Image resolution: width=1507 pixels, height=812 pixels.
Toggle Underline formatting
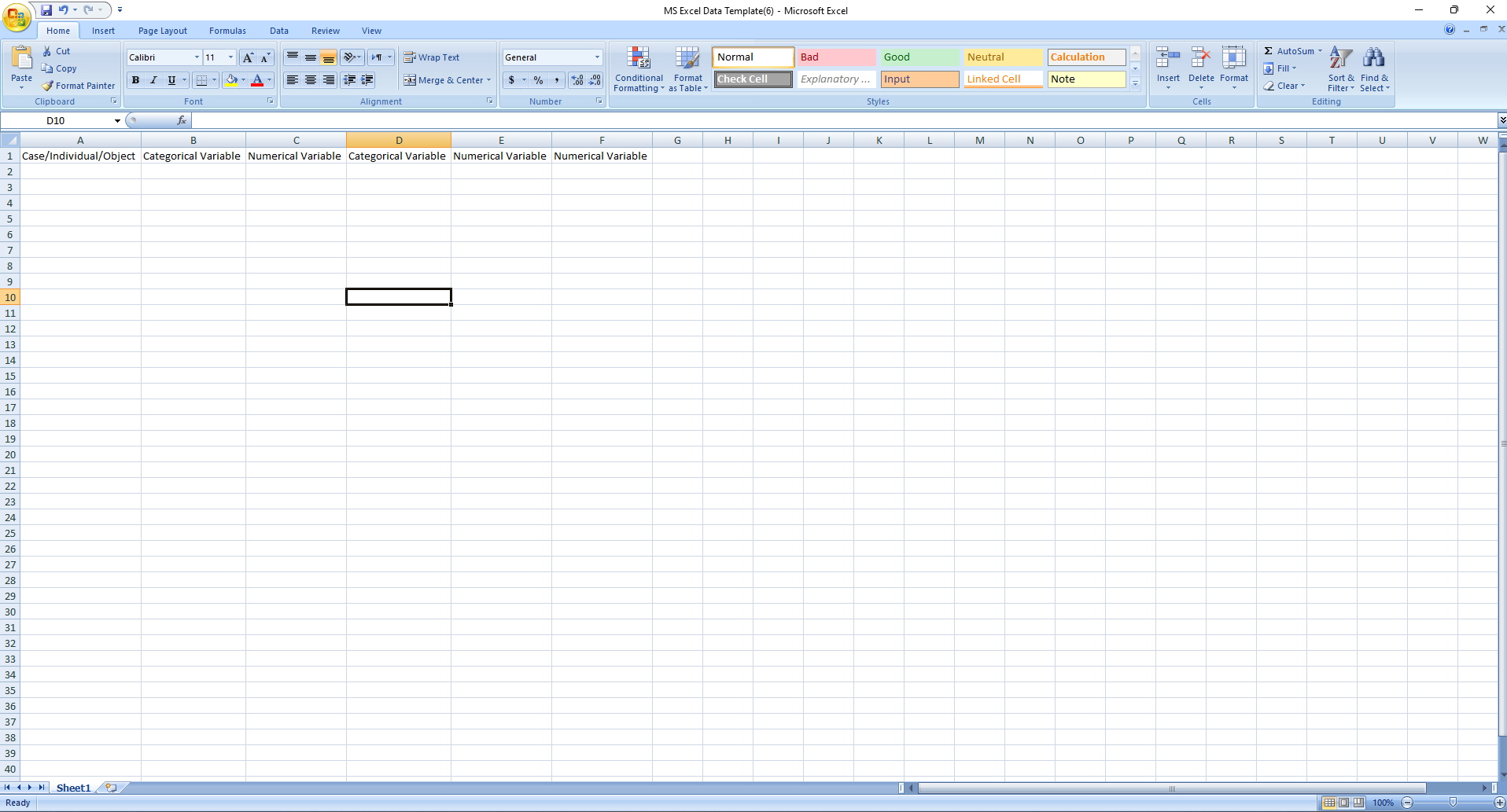(x=171, y=80)
